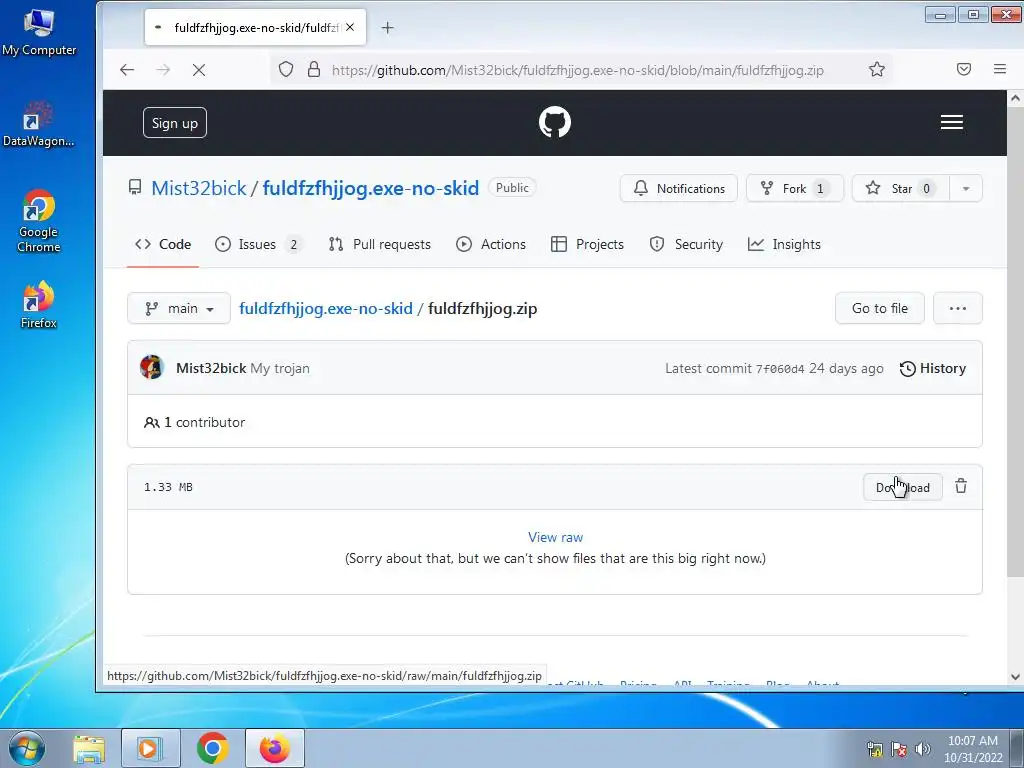
Task: Click the taskbar clock showing 10:07 AM
Action: [x=973, y=749]
